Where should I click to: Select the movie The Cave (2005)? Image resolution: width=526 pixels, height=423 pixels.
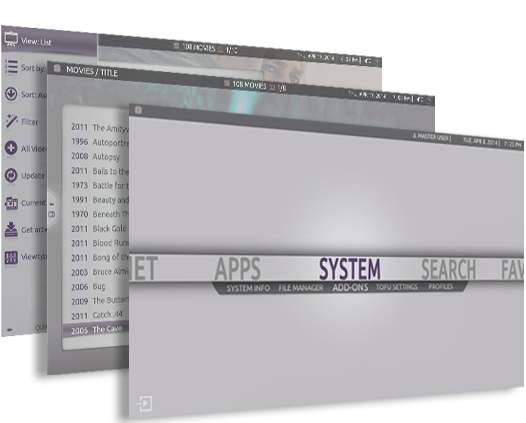tap(96, 329)
